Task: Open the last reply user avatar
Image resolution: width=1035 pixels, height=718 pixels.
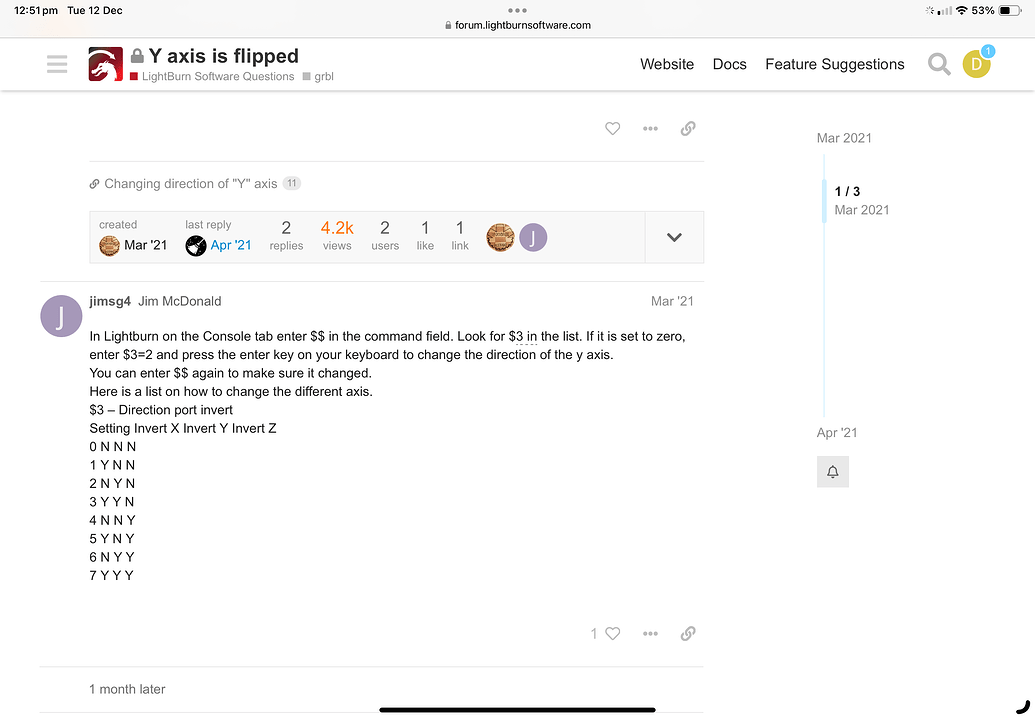Action: pyautogui.click(x=195, y=245)
